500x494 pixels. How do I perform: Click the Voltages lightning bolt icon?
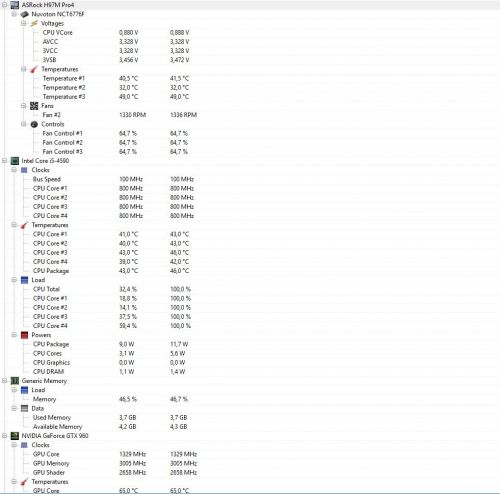click(x=34, y=23)
